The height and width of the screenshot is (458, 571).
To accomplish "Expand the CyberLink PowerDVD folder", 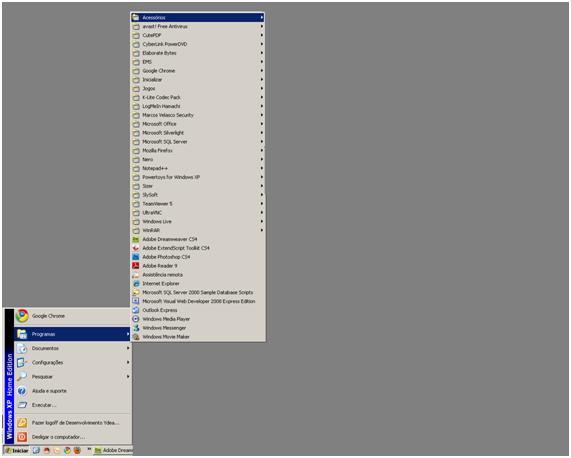I will click(198, 44).
